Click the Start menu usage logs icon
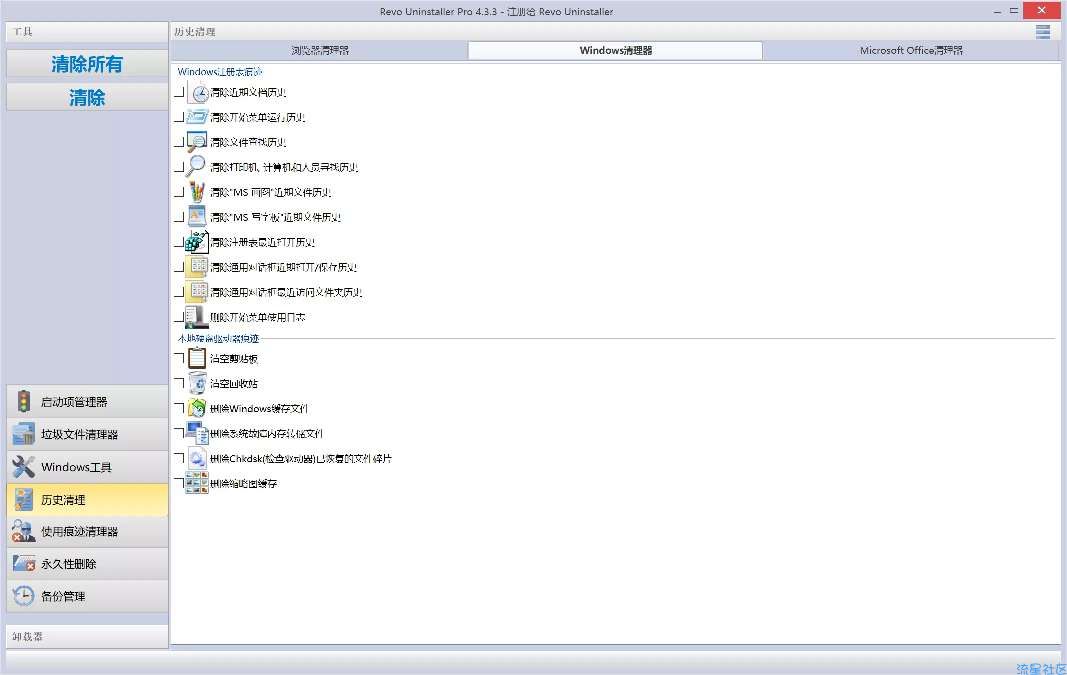This screenshot has height=675, width=1067. click(197, 317)
